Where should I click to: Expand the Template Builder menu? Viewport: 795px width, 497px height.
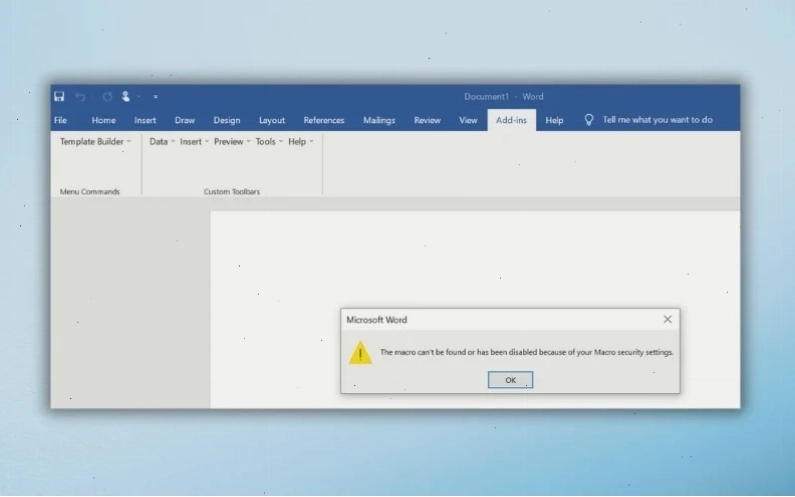coord(95,141)
